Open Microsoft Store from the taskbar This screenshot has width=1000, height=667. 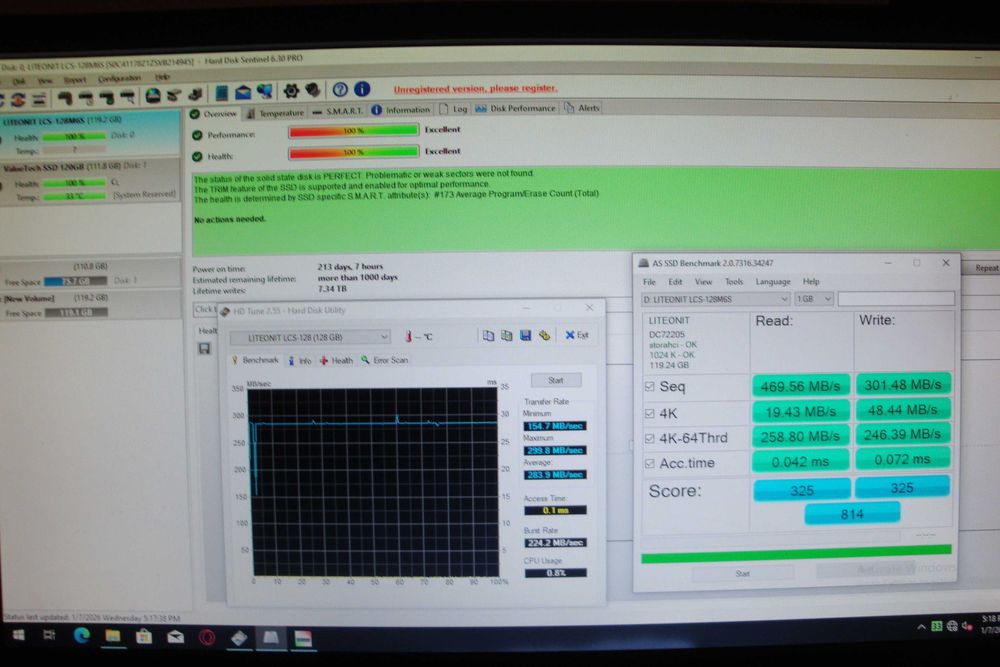click(144, 636)
